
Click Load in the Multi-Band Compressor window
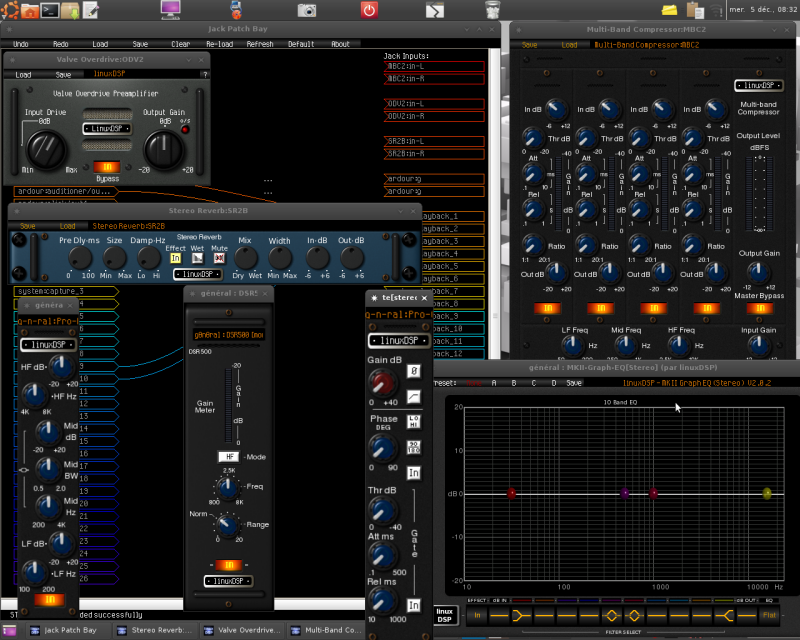coord(569,45)
